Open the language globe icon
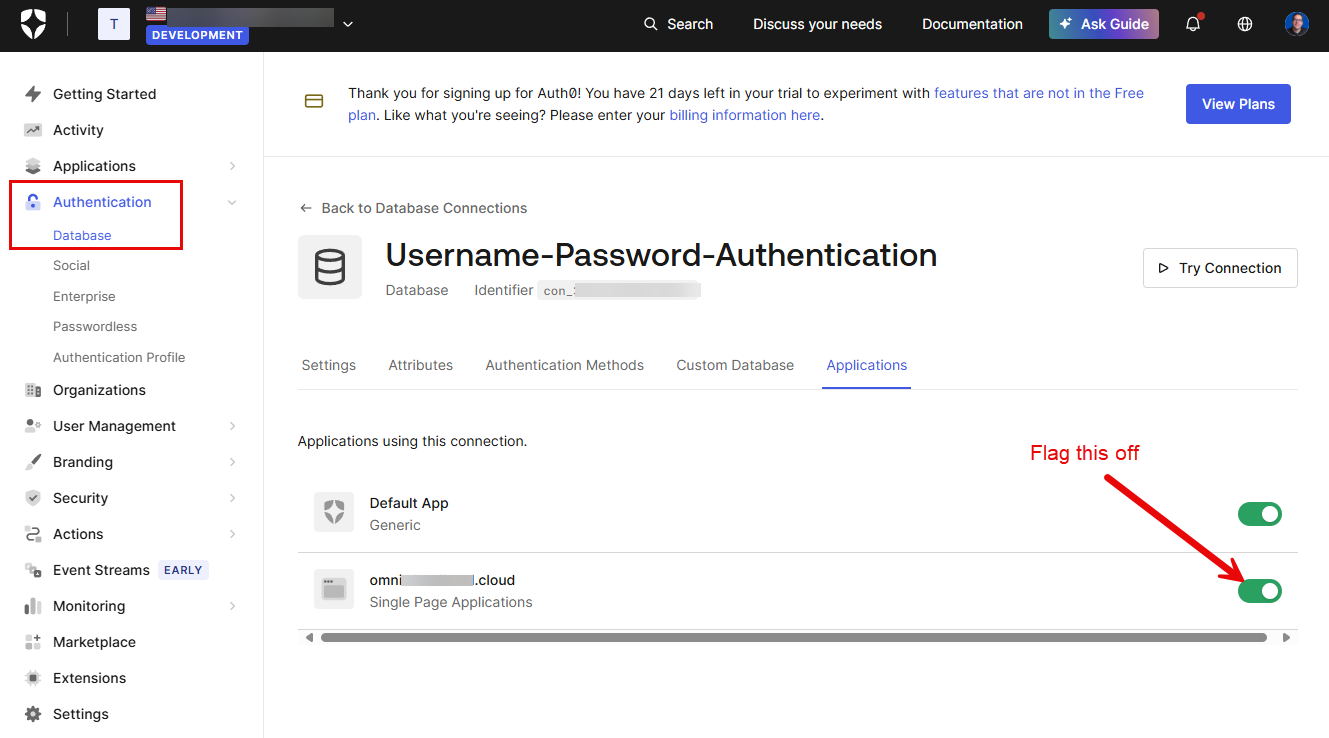 point(1245,24)
